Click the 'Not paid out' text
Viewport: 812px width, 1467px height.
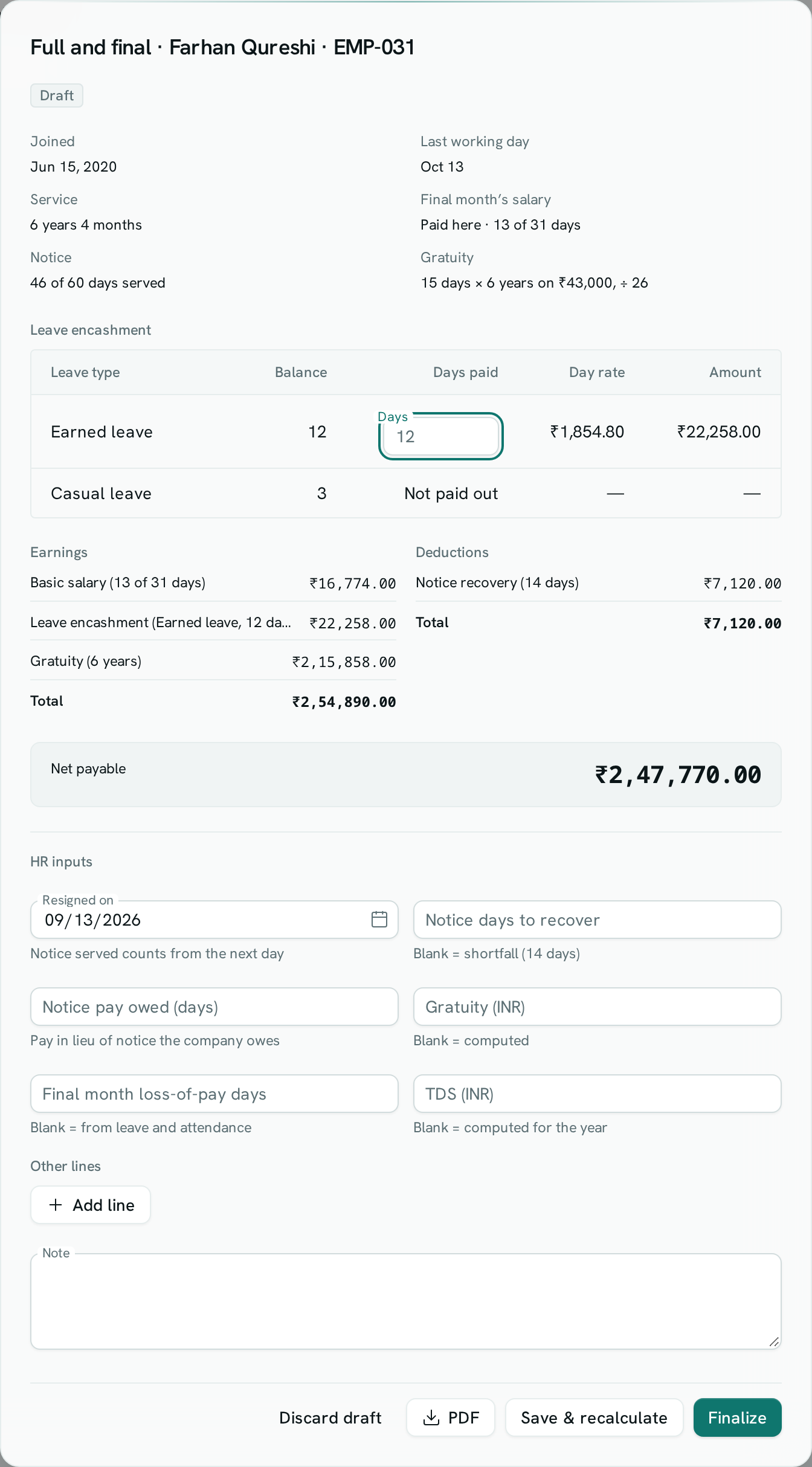tap(451, 493)
